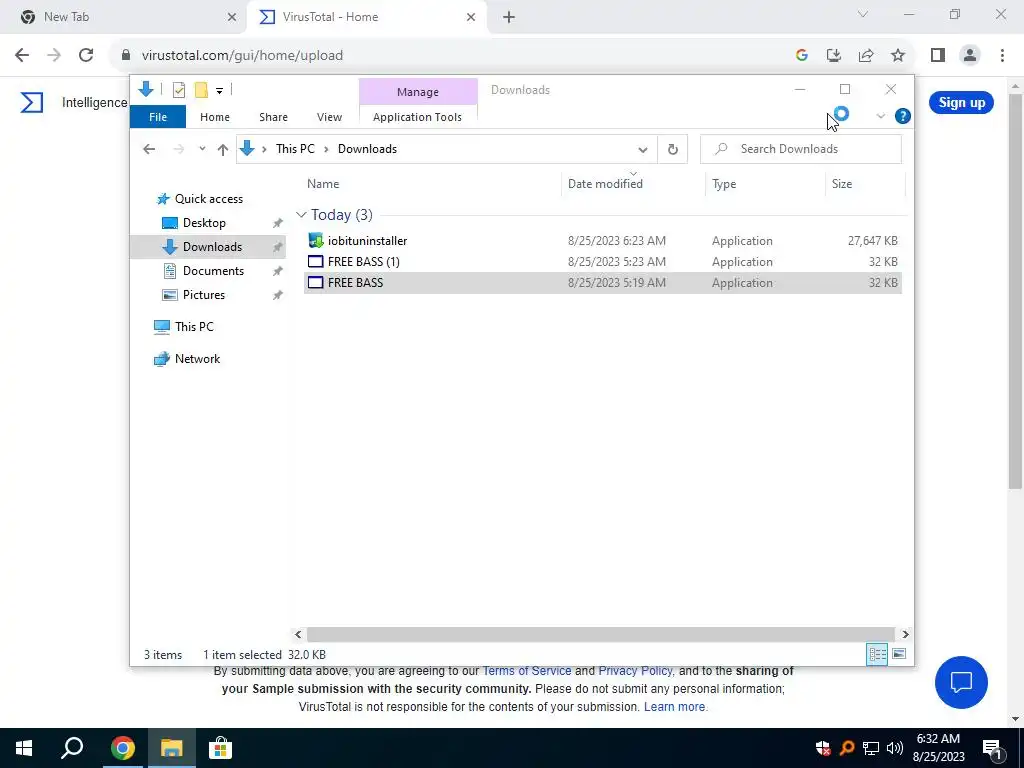This screenshot has height=768, width=1024.
Task: Open VirusTotal chat bubble button
Action: (x=961, y=682)
